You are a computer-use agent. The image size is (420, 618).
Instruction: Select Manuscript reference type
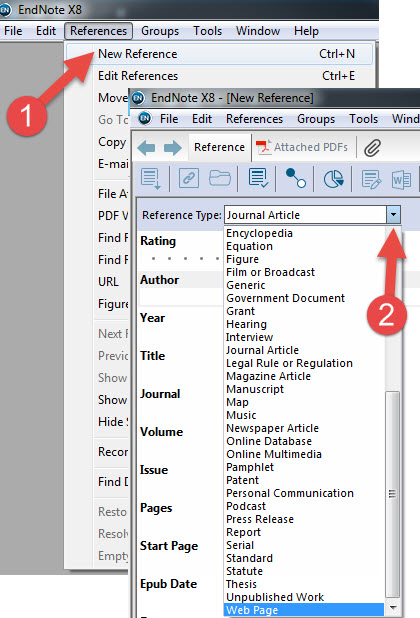(255, 389)
